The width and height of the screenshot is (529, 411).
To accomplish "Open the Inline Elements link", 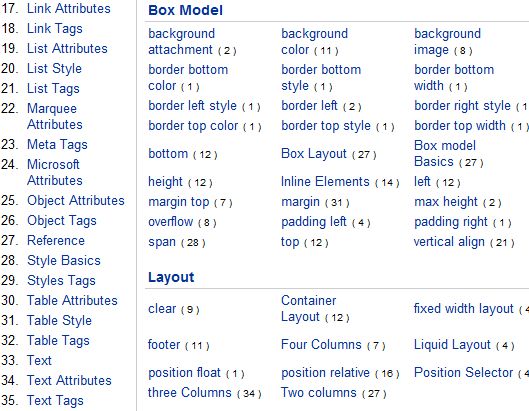I will click(325, 182).
